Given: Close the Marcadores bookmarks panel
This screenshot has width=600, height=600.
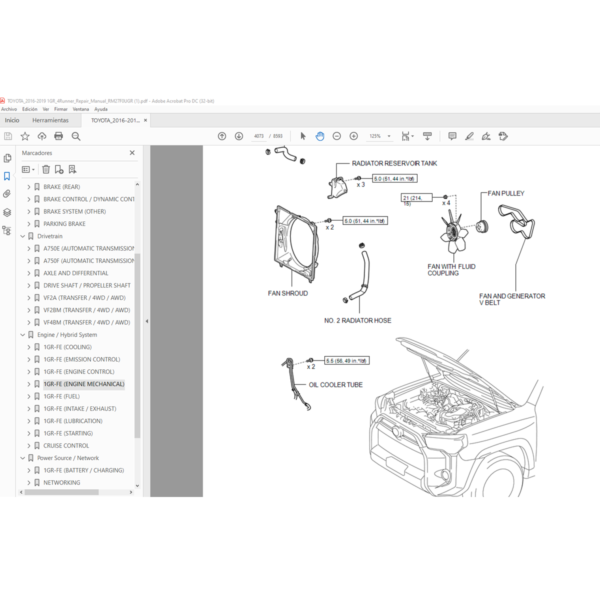Looking at the screenshot, I should coord(132,153).
